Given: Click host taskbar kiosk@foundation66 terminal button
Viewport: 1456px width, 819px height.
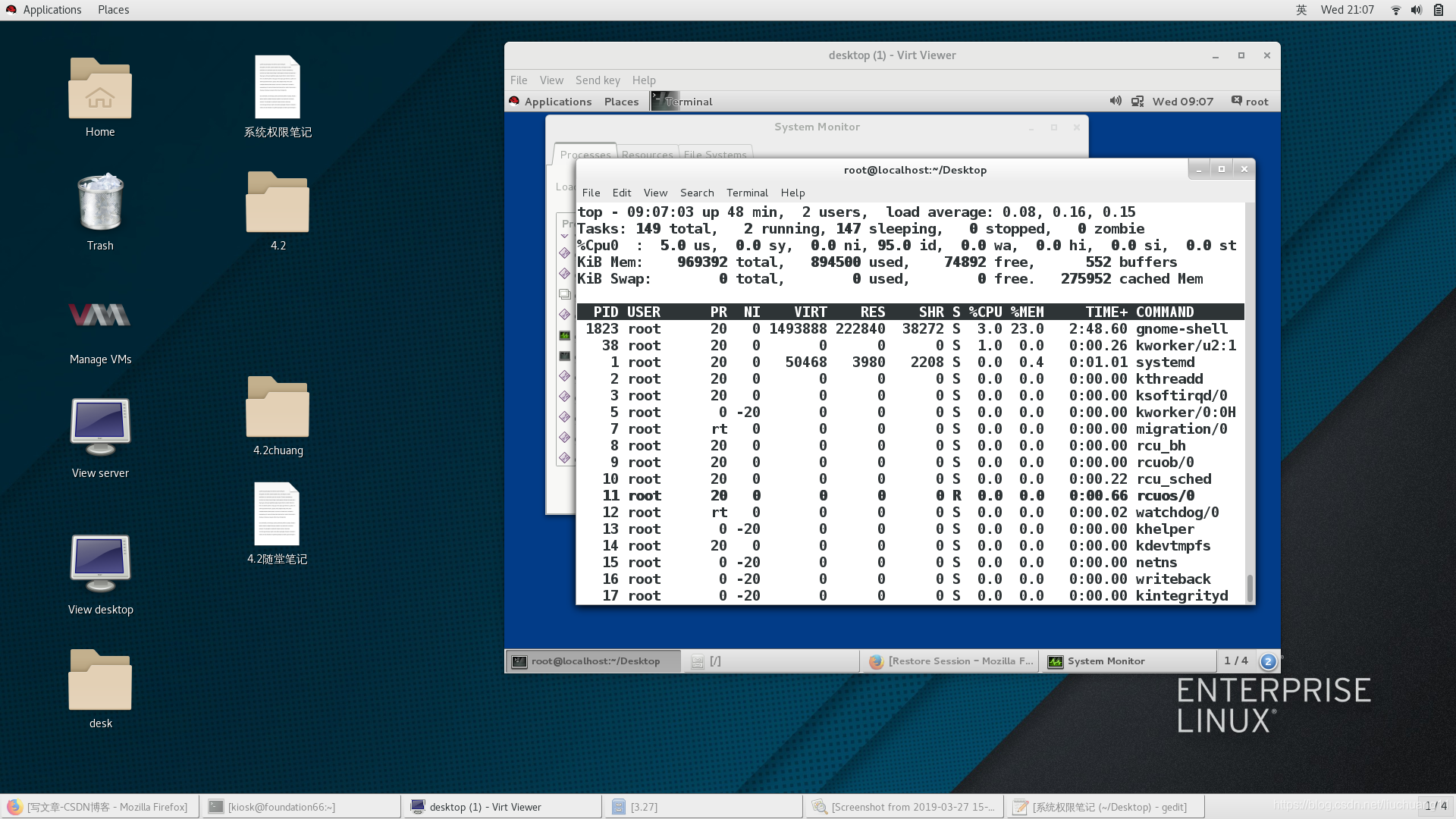Looking at the screenshot, I should coord(301,807).
